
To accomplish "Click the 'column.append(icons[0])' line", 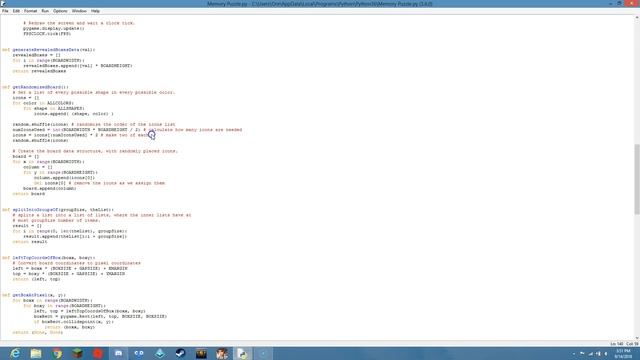I will point(64,178).
